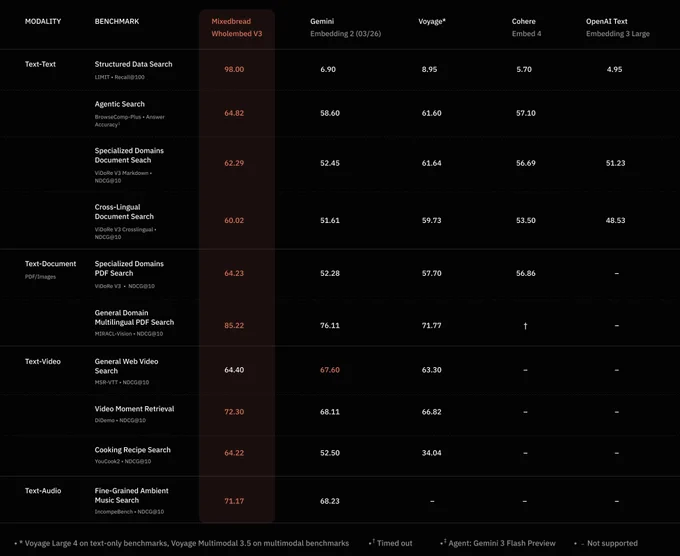Screen dimensions: 680x556
Task: Click the Cooking Recipe Search benchmark title
Action: coord(133,450)
